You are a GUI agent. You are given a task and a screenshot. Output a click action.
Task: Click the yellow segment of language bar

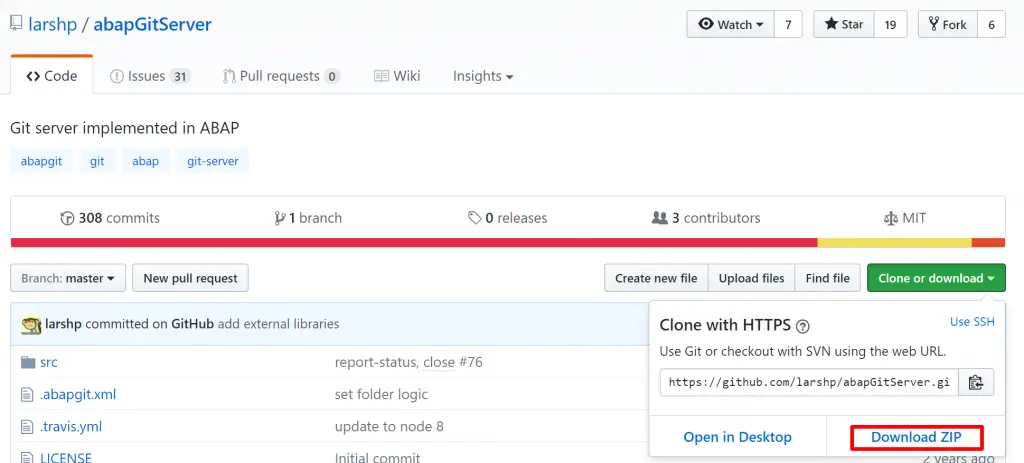(x=894, y=243)
